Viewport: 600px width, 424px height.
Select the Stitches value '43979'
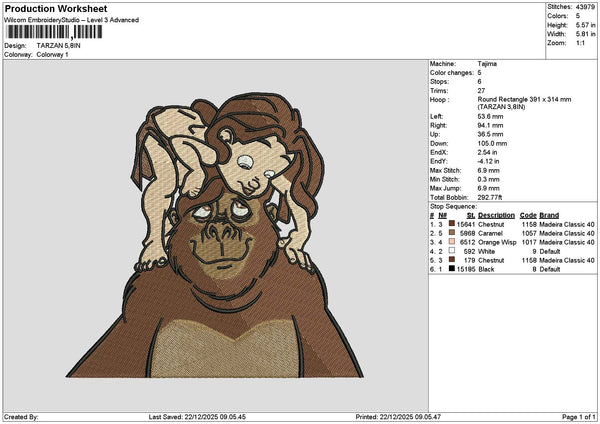tap(585, 7)
